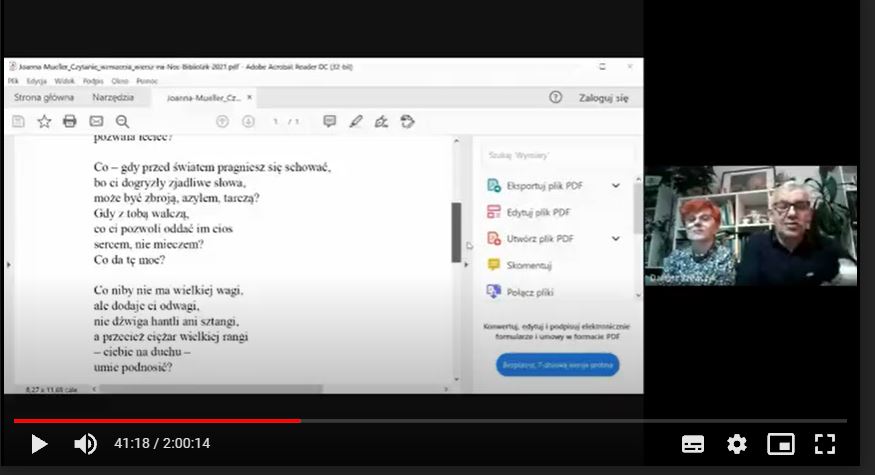Click the webcam video thumbnail

(751, 225)
